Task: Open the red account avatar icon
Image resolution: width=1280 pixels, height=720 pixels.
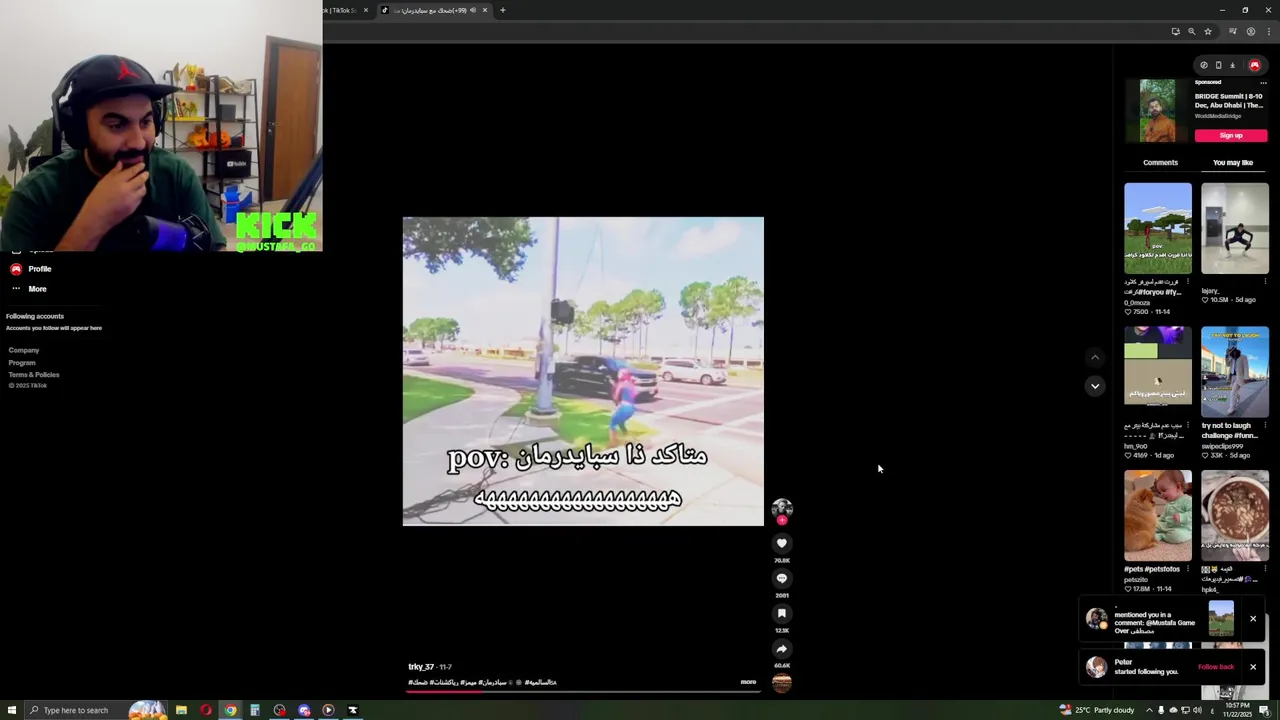Action: pos(1254,65)
